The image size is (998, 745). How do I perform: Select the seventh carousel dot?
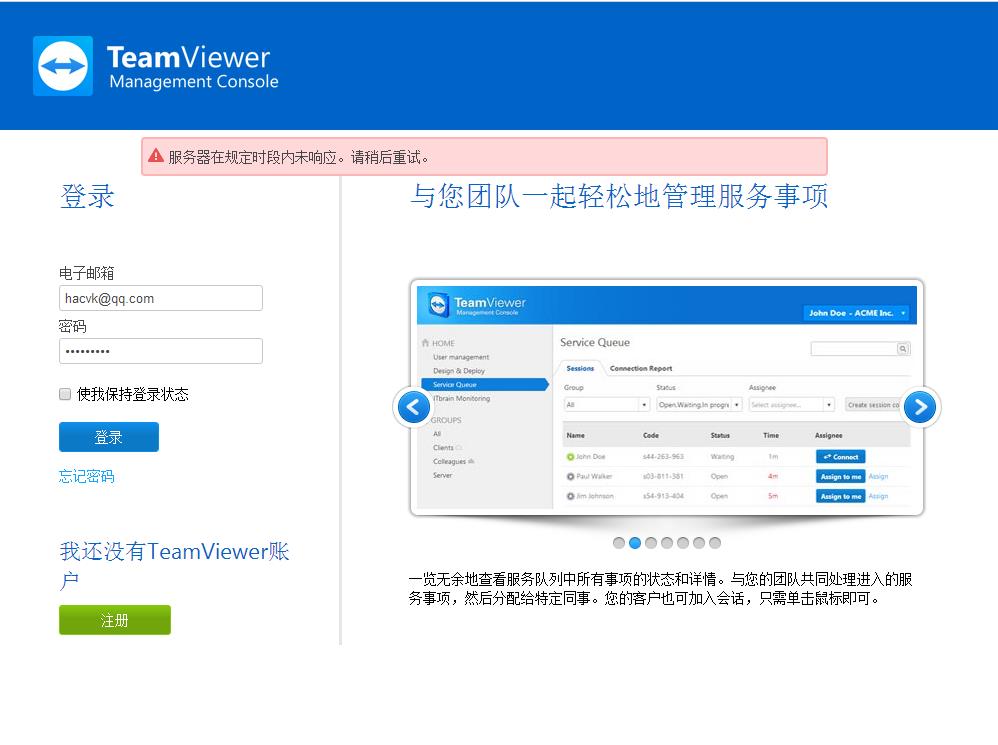tap(715, 543)
